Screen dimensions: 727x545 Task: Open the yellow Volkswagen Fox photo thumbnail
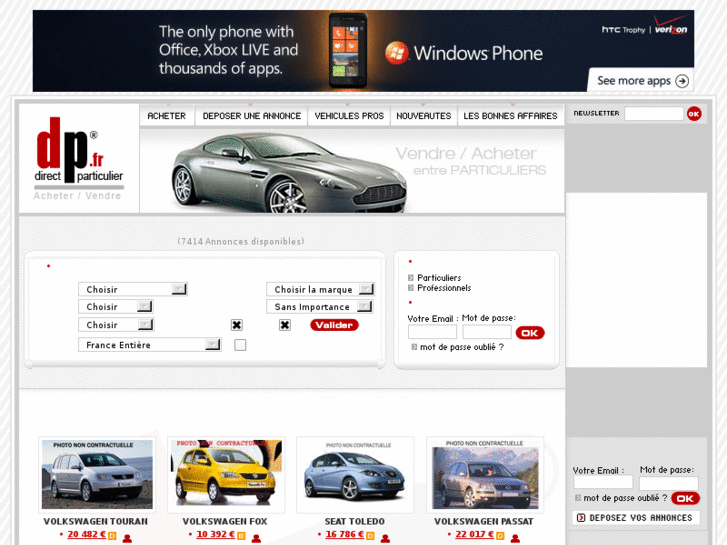click(226, 474)
